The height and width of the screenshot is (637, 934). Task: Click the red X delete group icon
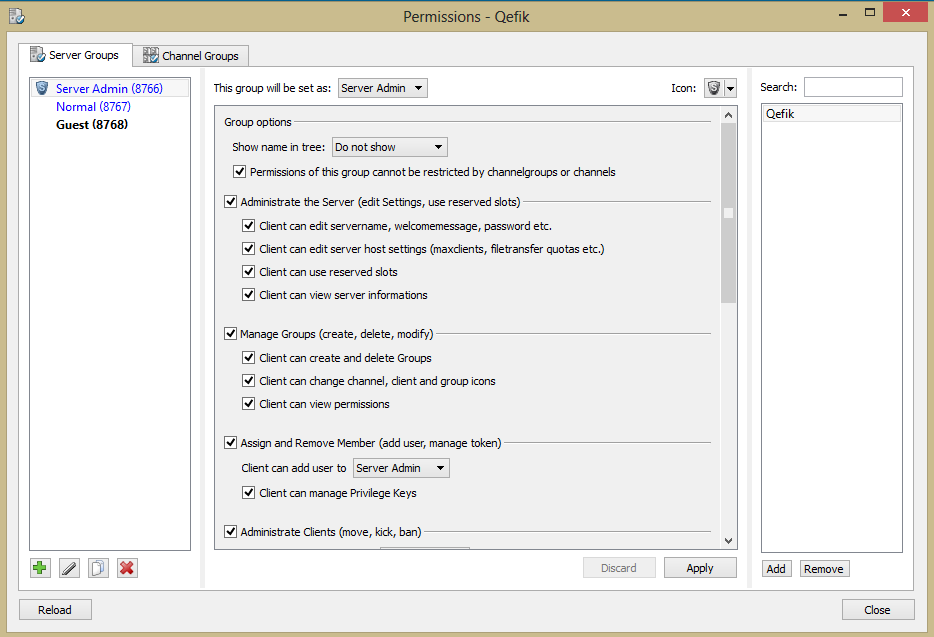[127, 568]
